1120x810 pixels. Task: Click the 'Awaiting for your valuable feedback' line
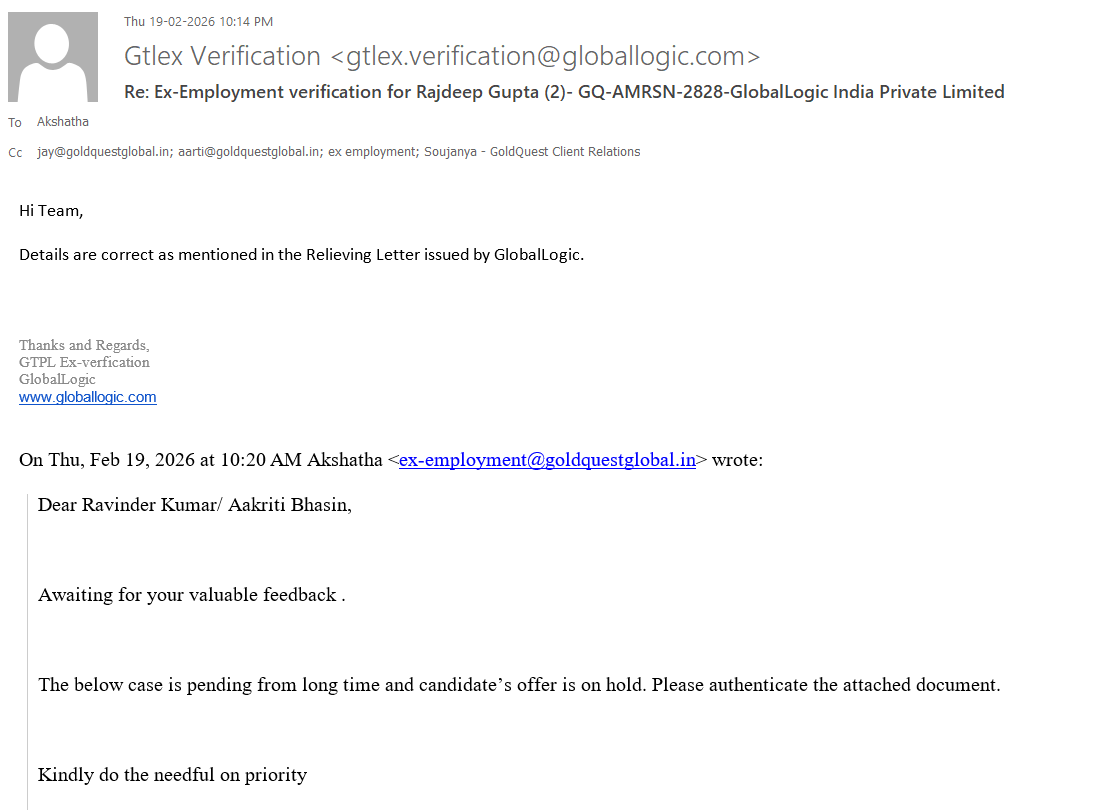click(x=191, y=595)
